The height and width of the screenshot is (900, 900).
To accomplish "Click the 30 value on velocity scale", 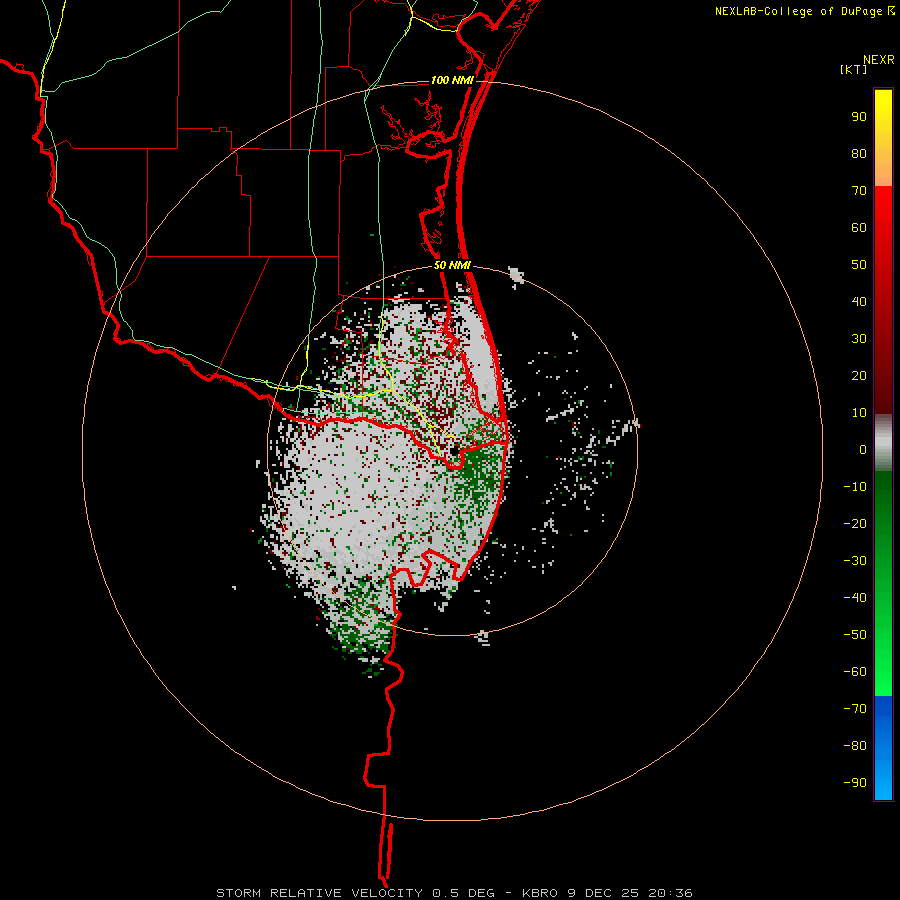I will pyautogui.click(x=859, y=339).
